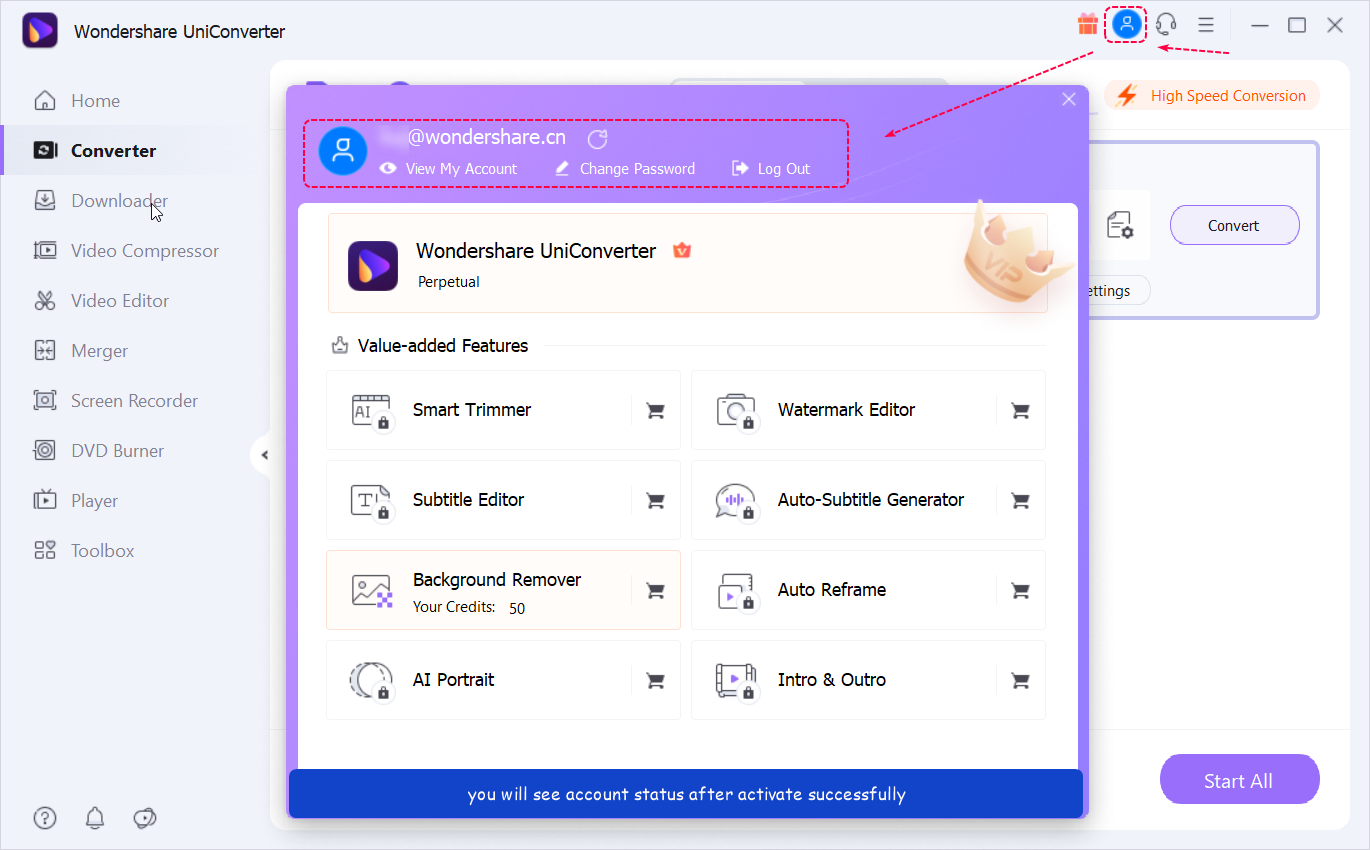Select the AI Portrait feature

503,680
